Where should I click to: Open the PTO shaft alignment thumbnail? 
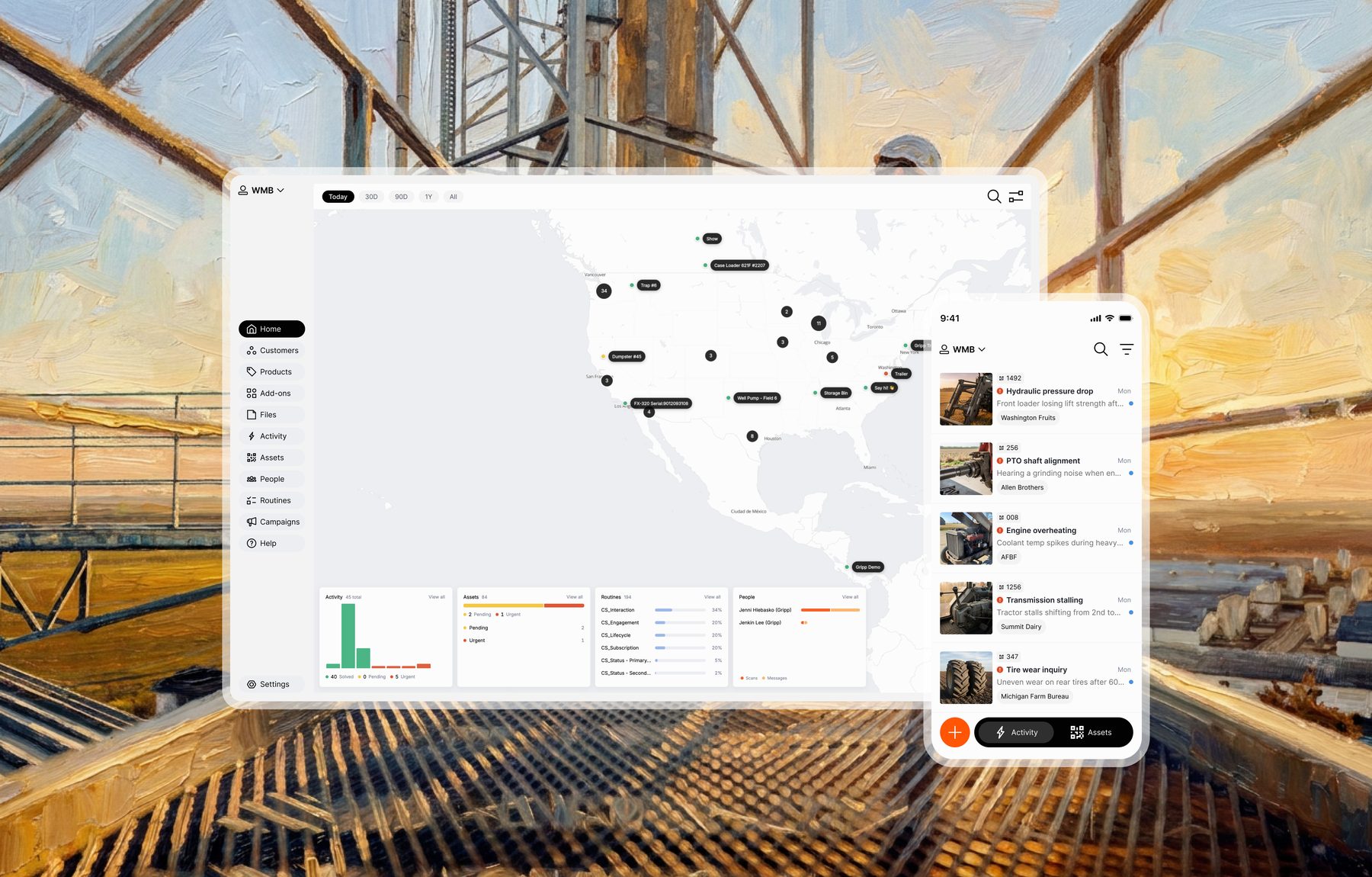[966, 469]
